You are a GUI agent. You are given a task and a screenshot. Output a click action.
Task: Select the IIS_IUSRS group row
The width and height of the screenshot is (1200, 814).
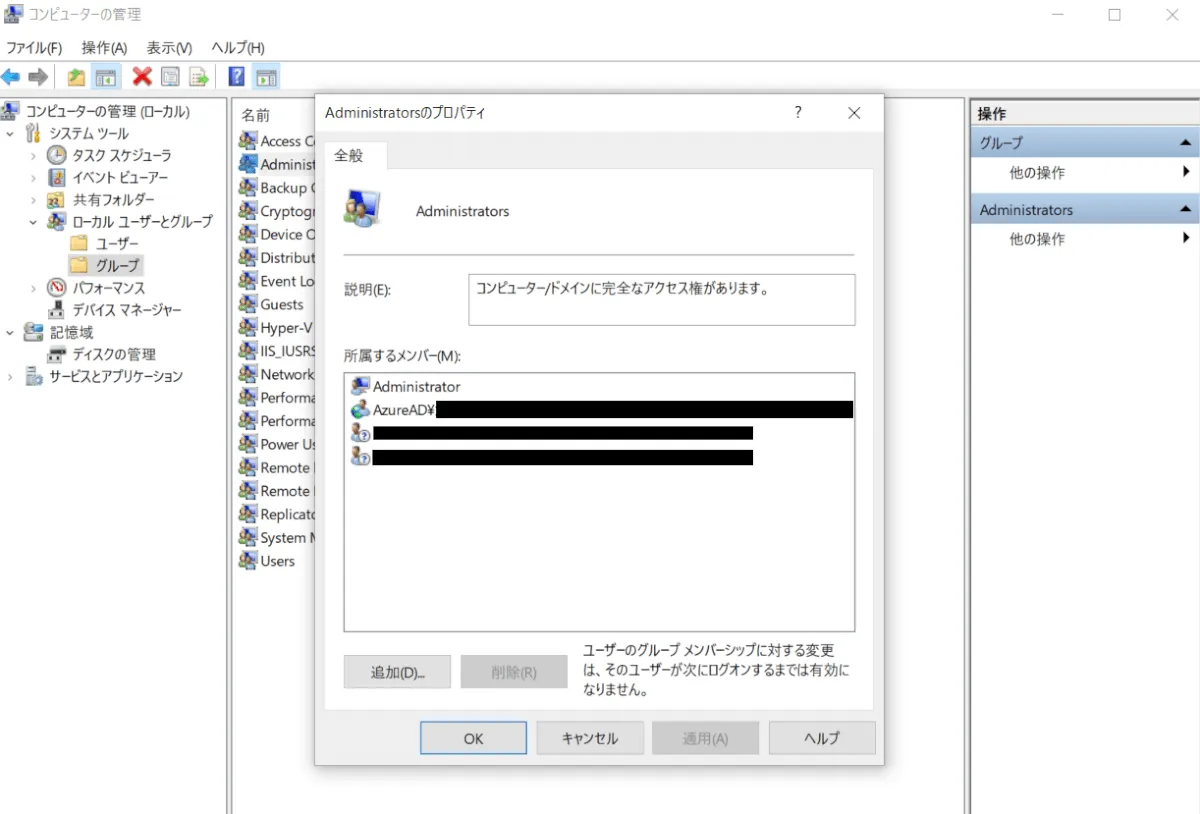276,351
